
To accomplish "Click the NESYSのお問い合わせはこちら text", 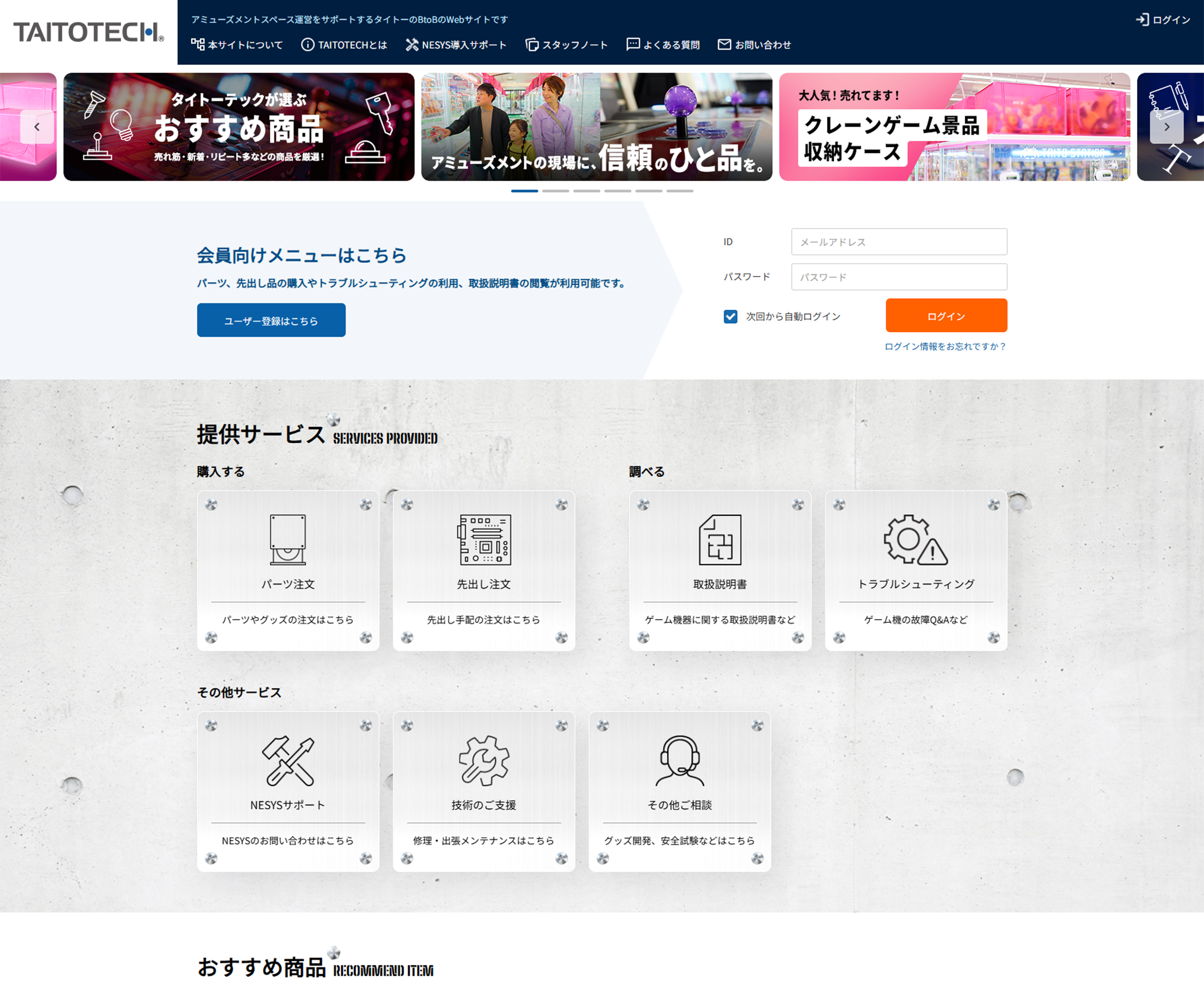I will coord(288,840).
